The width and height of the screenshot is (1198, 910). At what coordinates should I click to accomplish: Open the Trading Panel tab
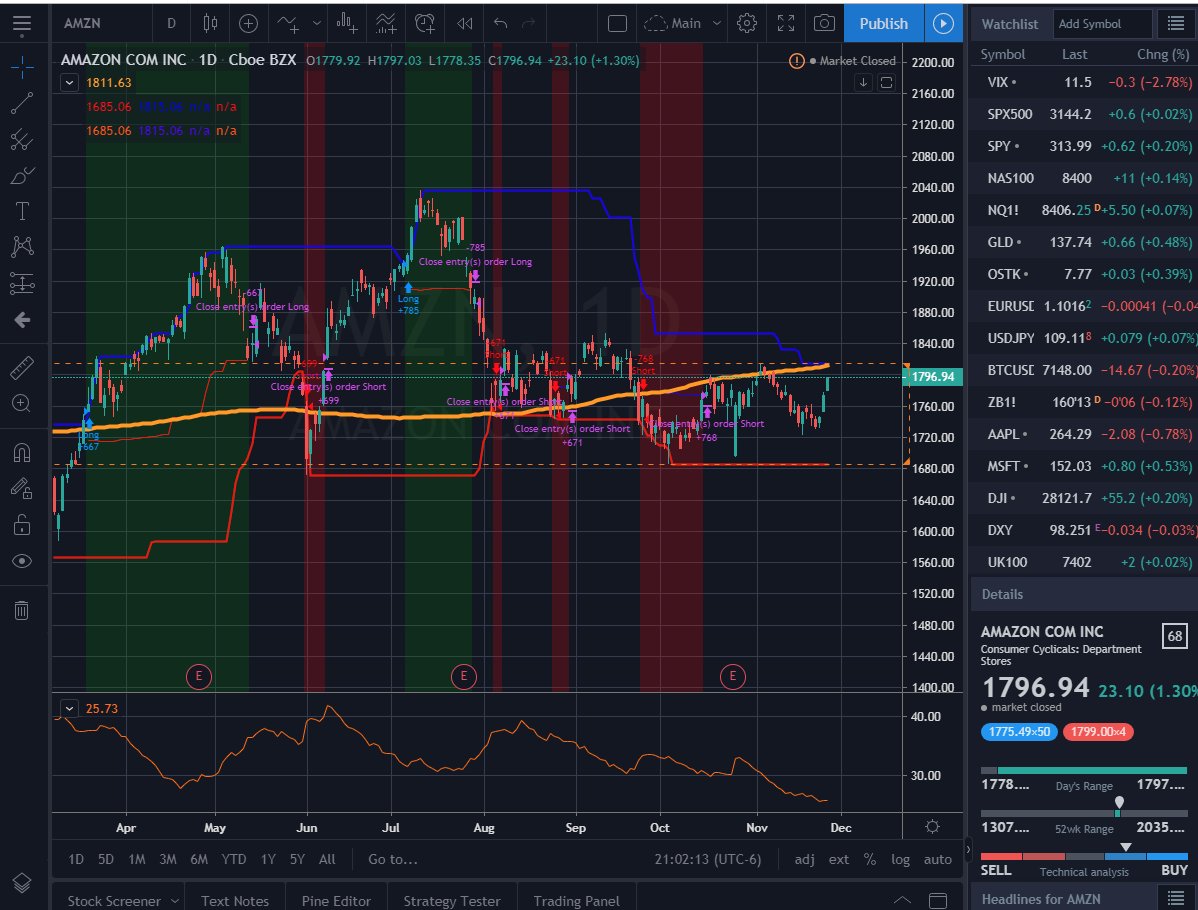coord(576,901)
